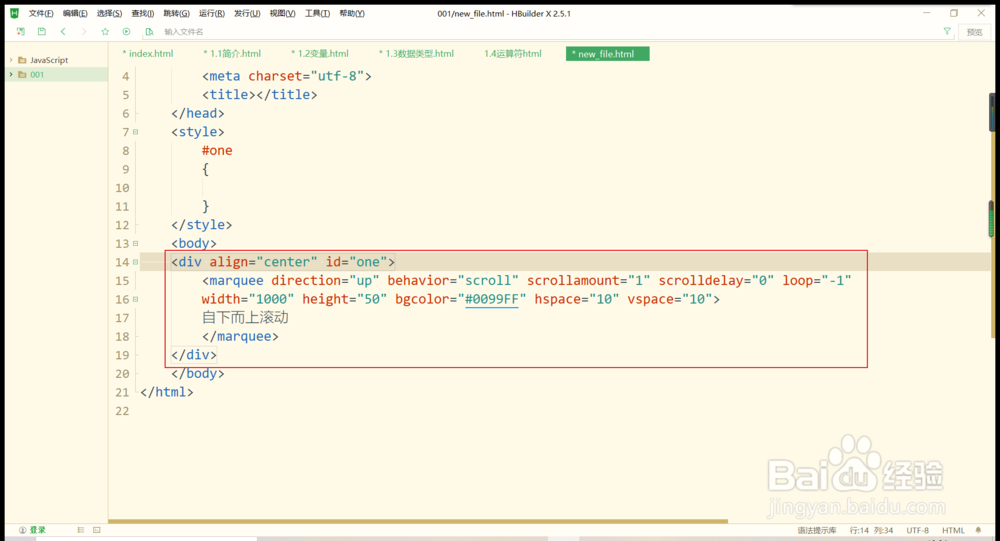Viewport: 1000px width, 541px height.
Task: Click the </html> tag on line 21
Action: point(166,392)
